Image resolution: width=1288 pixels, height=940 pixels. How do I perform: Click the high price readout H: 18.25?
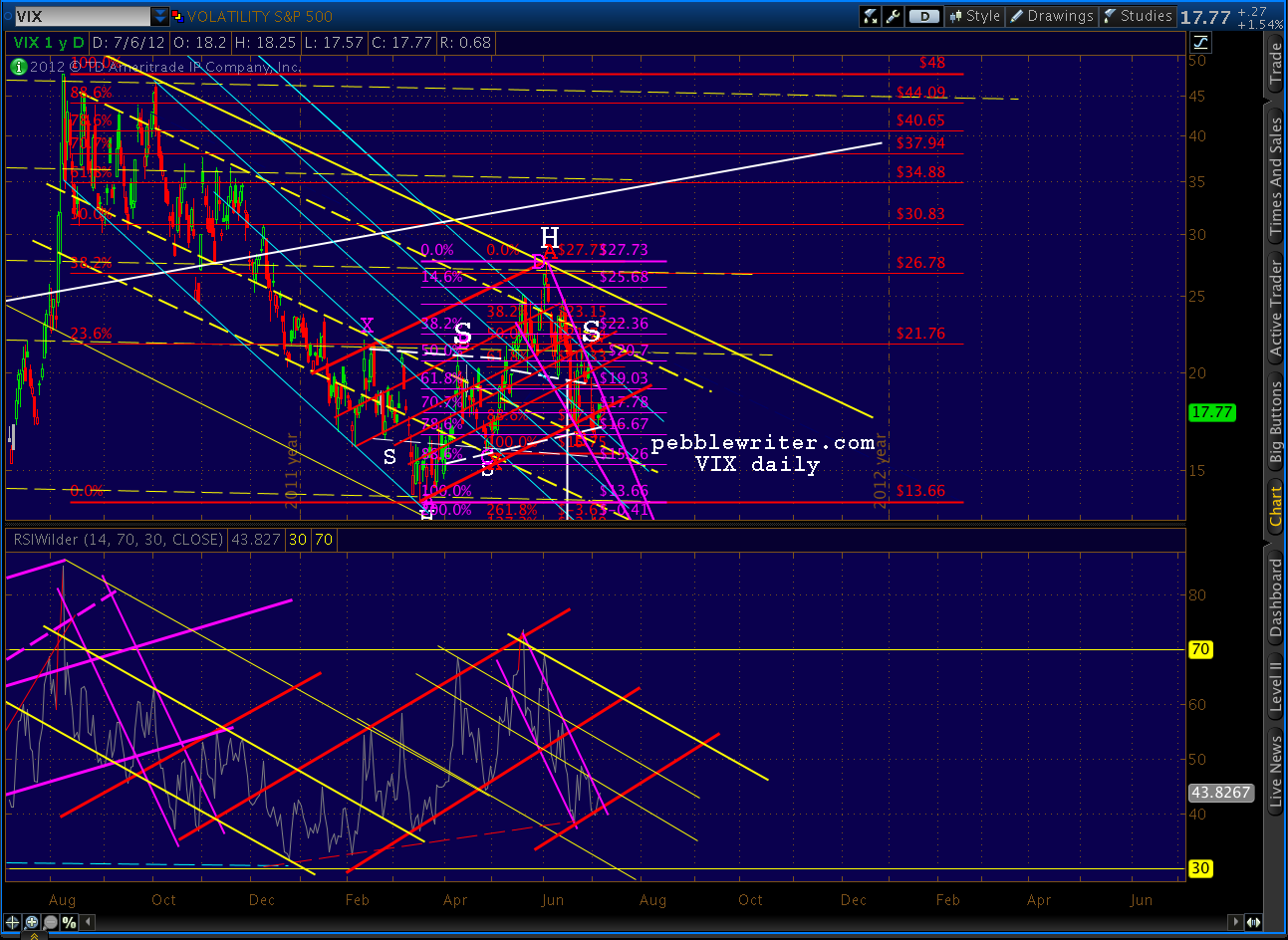point(265,43)
